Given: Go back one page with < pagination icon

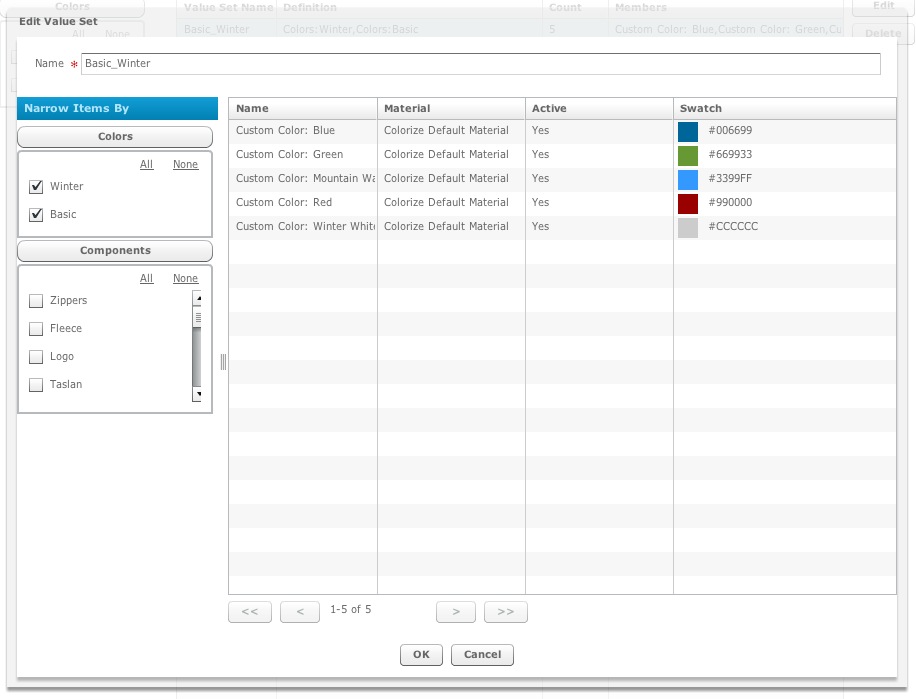Looking at the screenshot, I should 300,611.
